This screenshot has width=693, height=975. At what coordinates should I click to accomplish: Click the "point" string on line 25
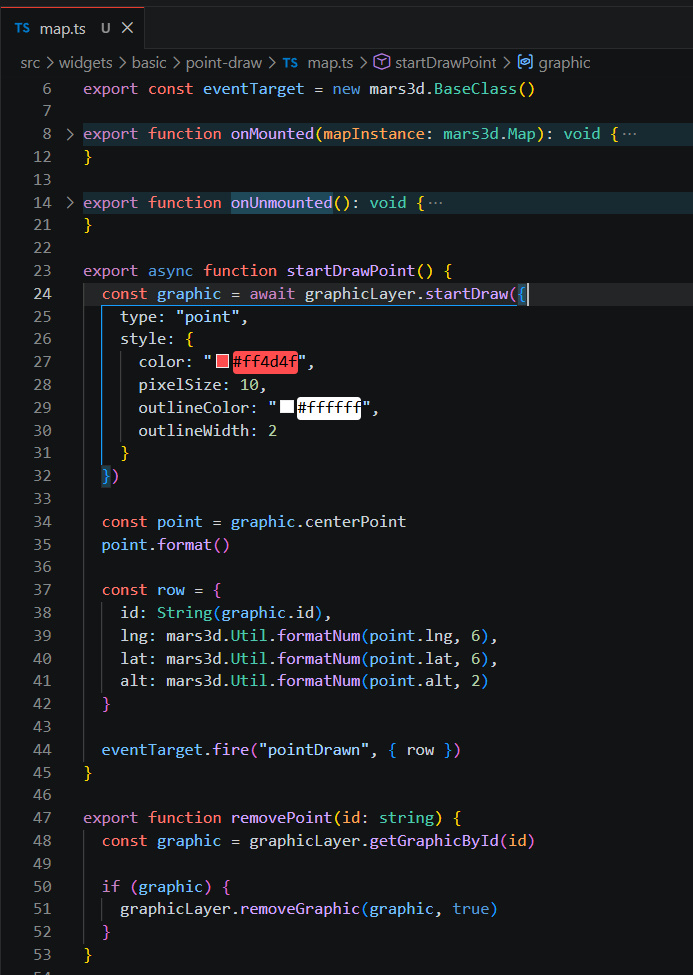point(208,317)
